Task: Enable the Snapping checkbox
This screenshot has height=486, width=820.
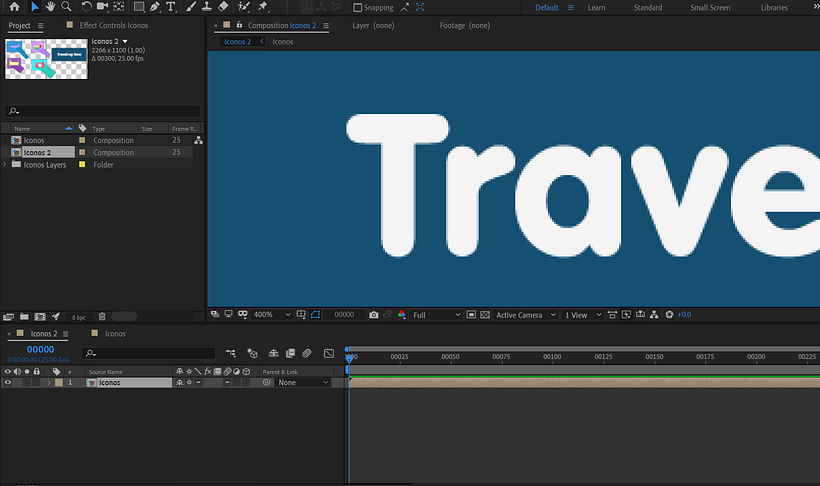Action: click(x=358, y=8)
